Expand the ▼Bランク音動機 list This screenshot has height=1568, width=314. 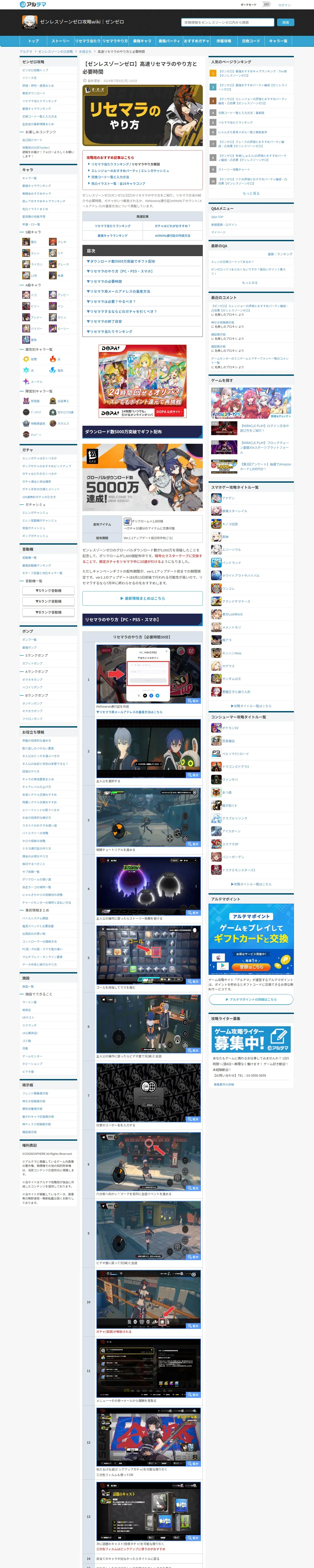coord(48,612)
